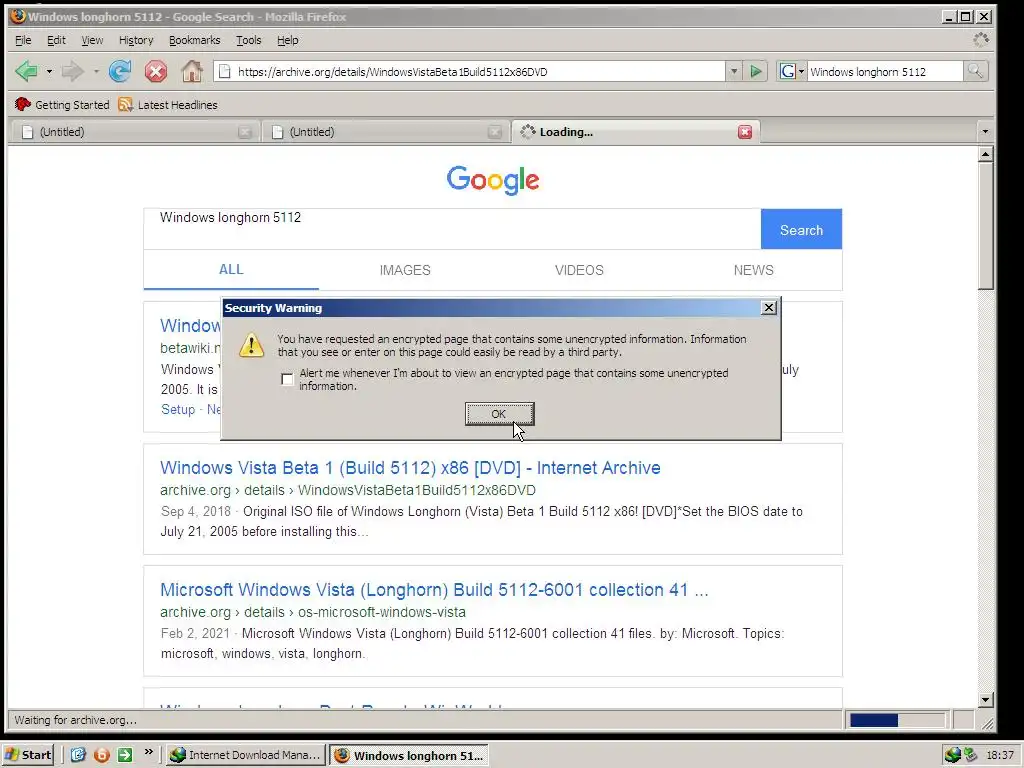
Task: Click the address bar URL field
Action: point(470,71)
